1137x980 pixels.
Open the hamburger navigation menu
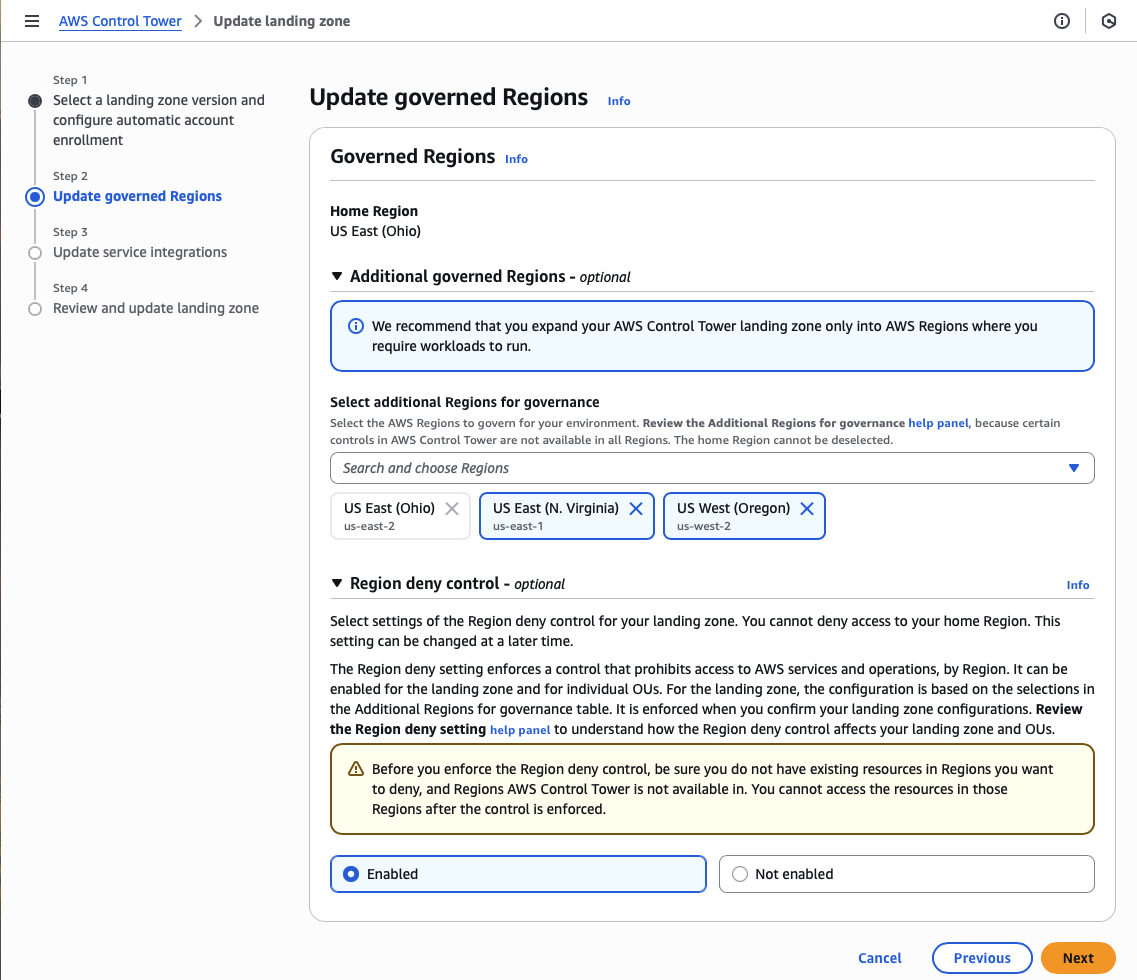(x=32, y=21)
